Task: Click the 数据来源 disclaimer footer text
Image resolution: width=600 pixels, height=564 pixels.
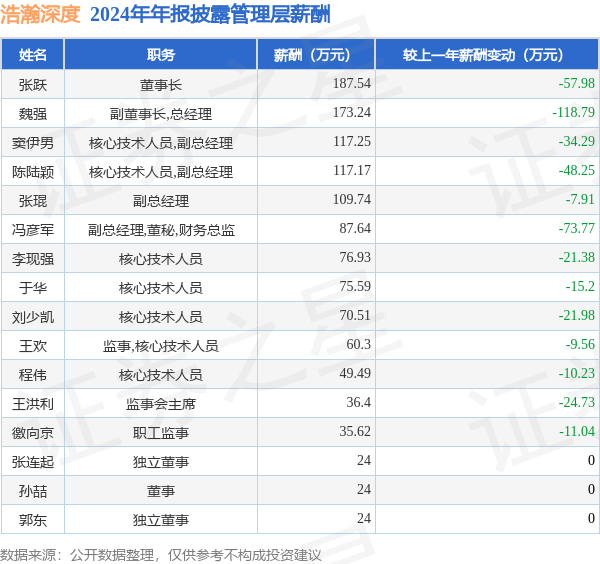Action: point(161,555)
